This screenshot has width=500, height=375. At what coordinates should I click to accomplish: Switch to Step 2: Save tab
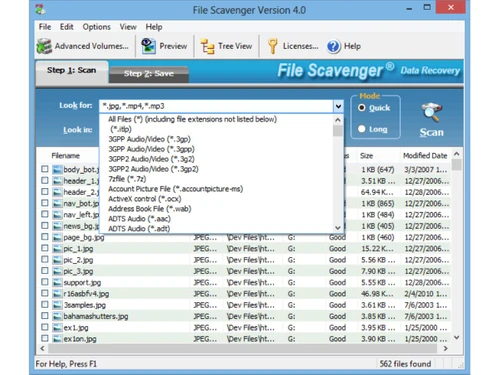pos(149,74)
